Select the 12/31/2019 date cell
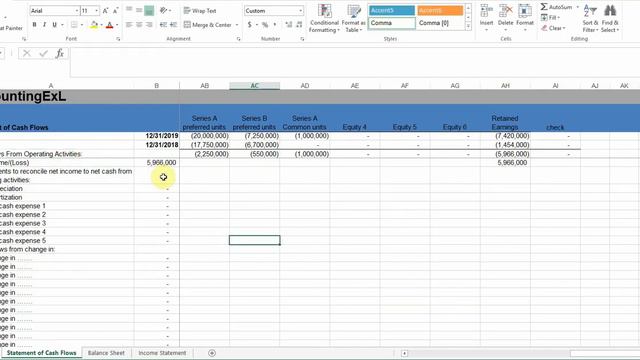 [157, 136]
